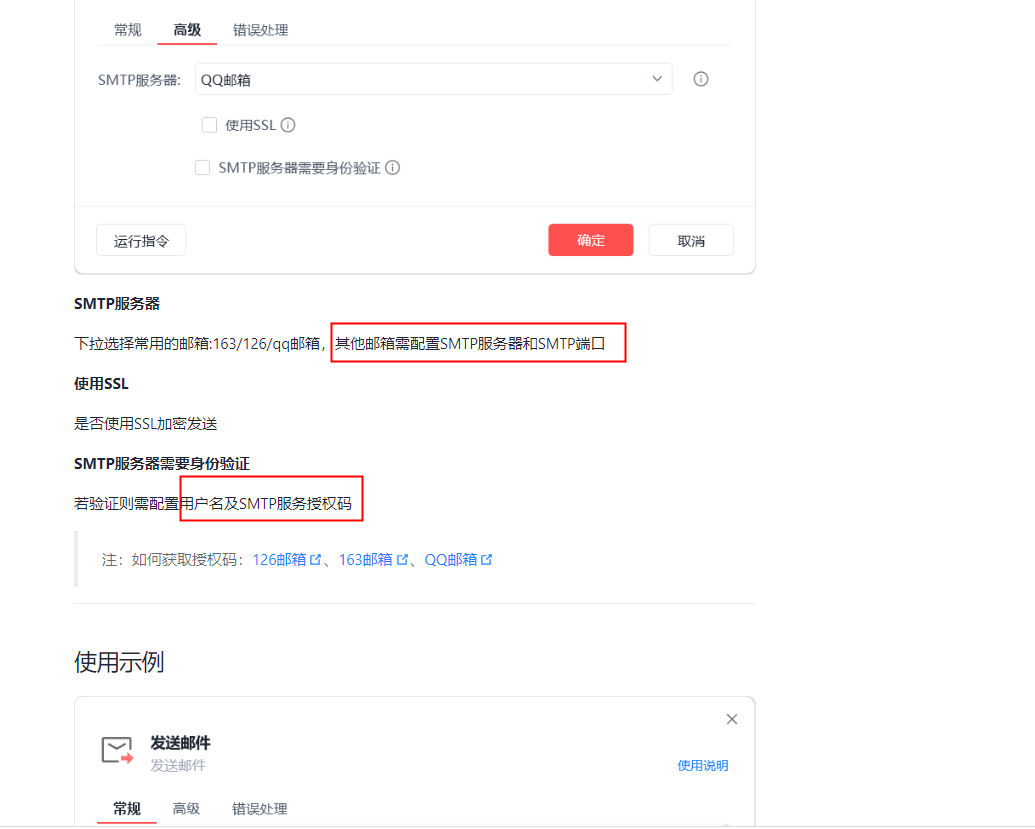Switch to 高级 tab in the lower example dialog

[x=186, y=809]
